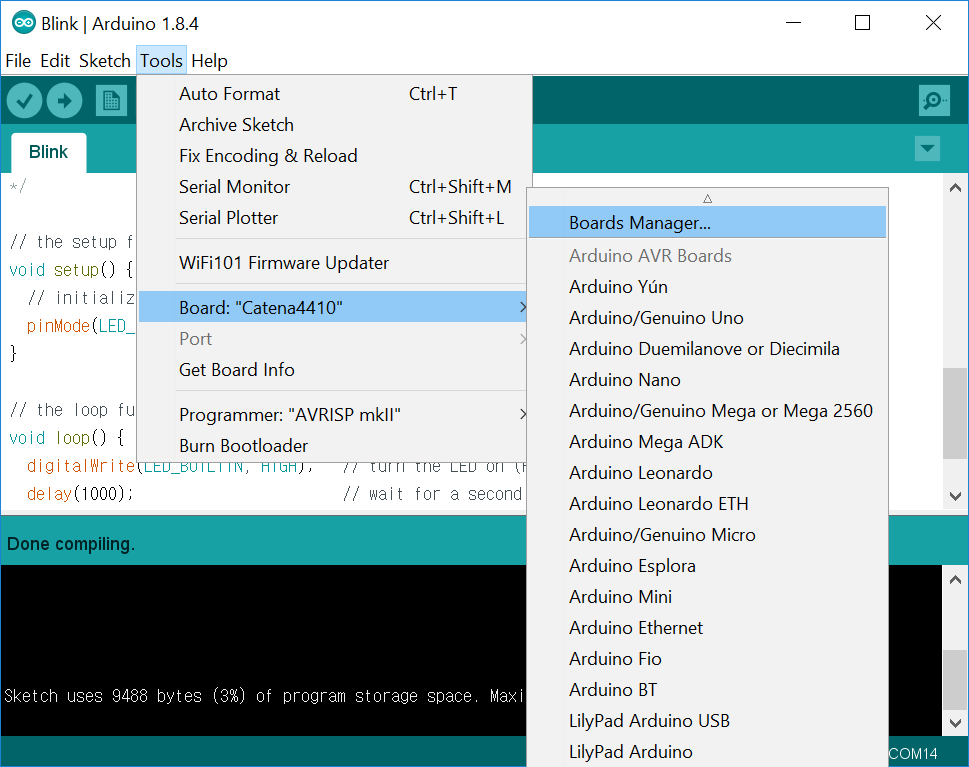
Task: Click console scrollbar down arrow
Action: click(x=955, y=723)
